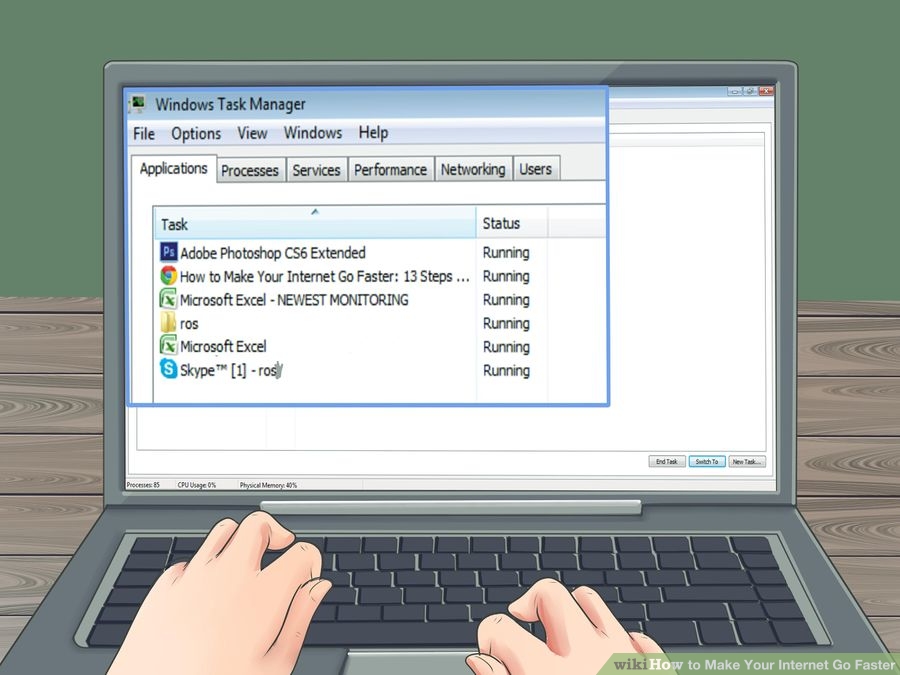Sort tasks by the Status column header

click(x=501, y=223)
